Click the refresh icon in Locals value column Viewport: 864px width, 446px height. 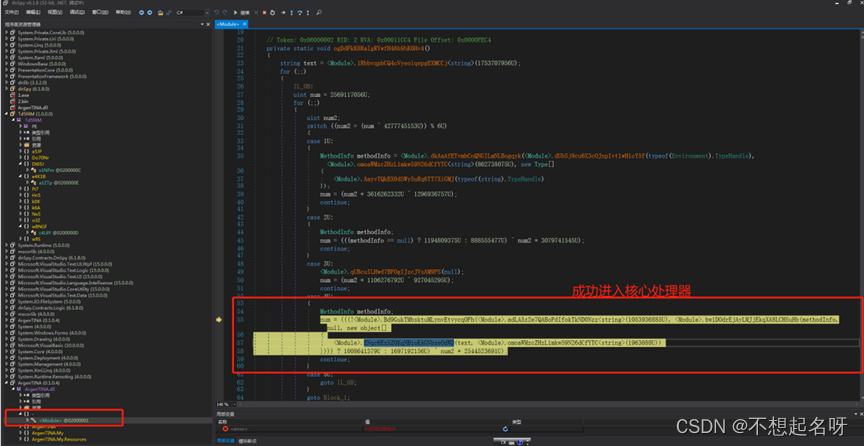point(505,428)
